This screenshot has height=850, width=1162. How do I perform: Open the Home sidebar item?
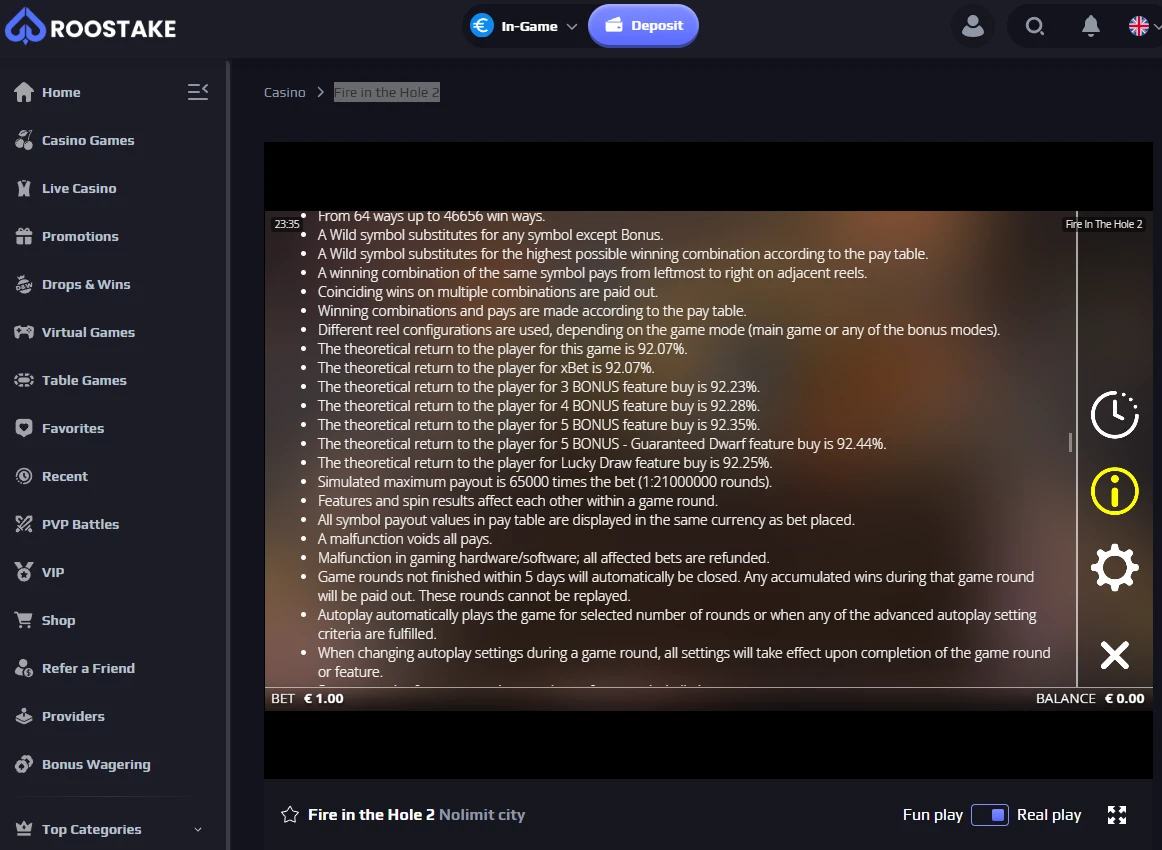[x=61, y=92]
